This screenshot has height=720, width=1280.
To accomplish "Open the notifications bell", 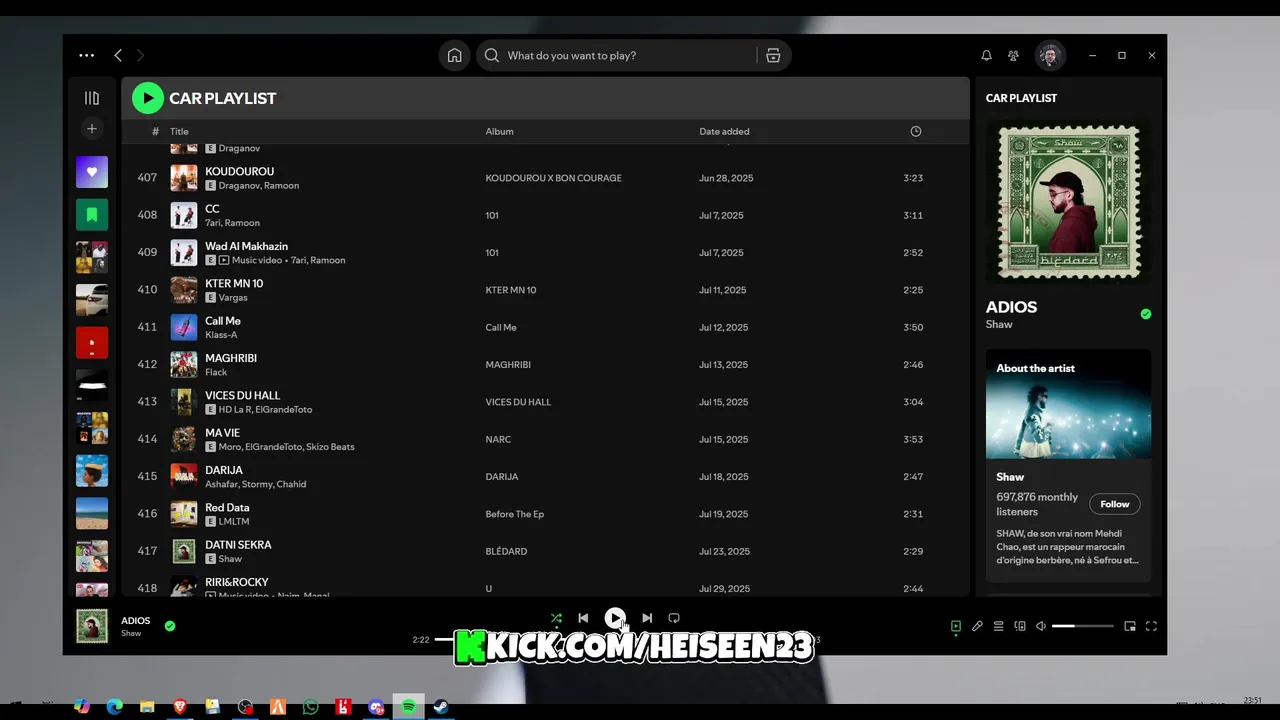I will (986, 56).
